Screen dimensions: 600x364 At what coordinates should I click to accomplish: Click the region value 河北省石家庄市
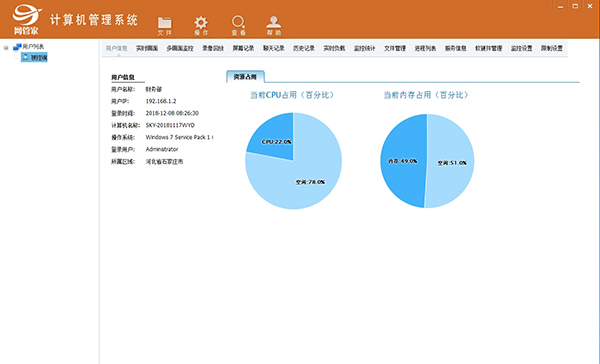(164, 162)
